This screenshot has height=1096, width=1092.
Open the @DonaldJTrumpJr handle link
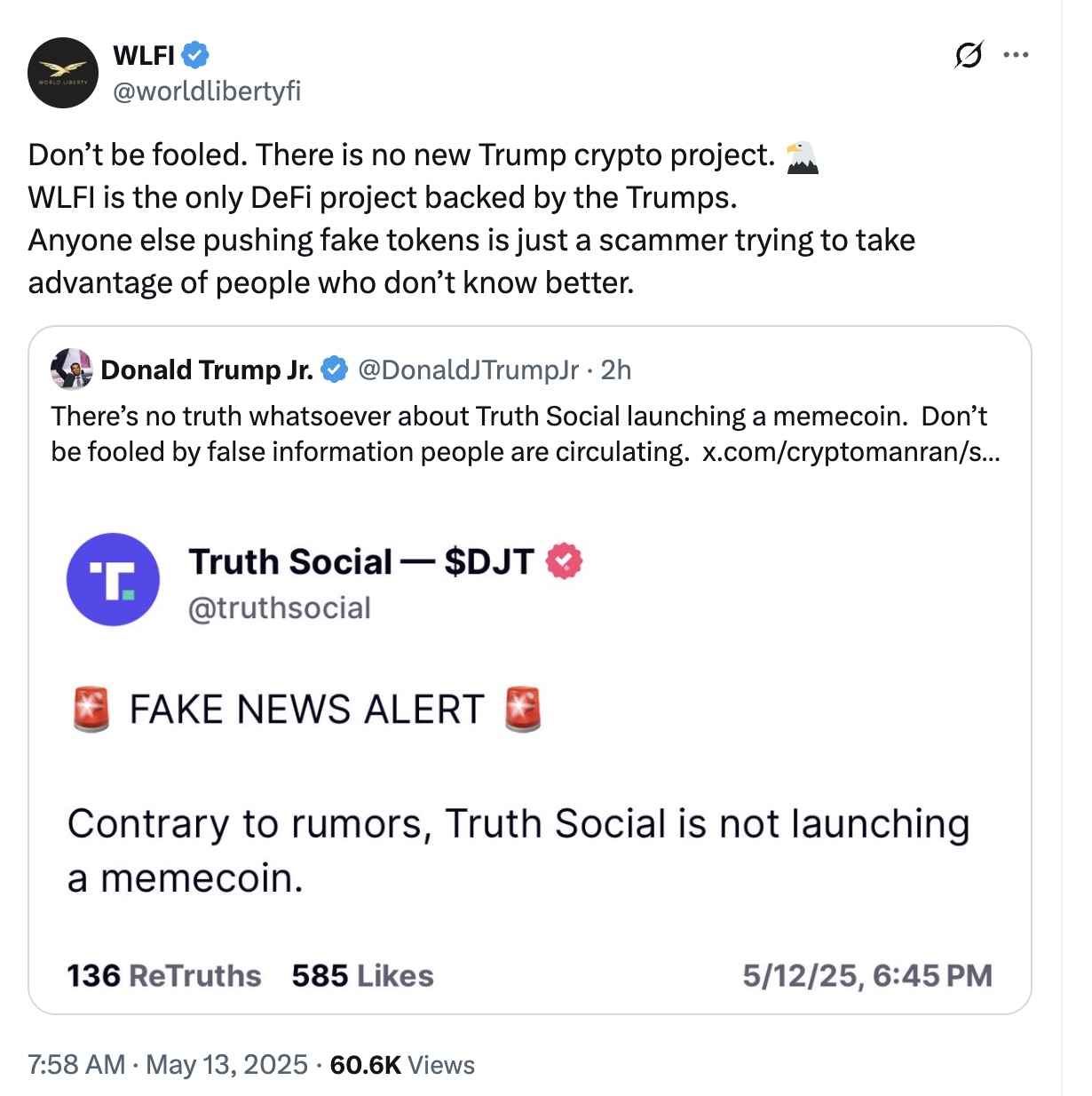tap(468, 369)
